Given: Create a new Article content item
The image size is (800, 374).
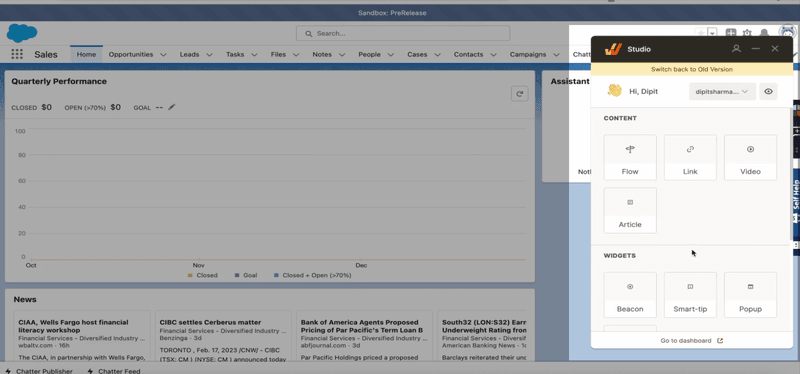Looking at the screenshot, I should [630, 210].
